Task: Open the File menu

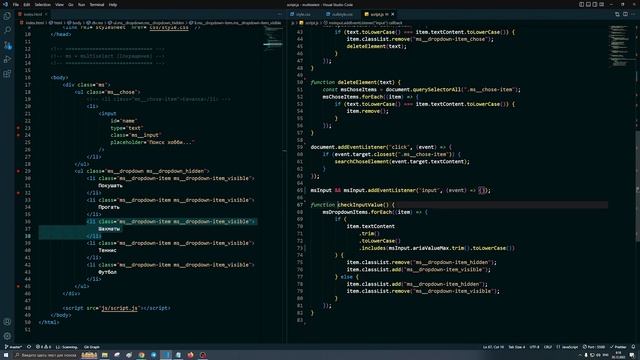Action: pos(16,4)
